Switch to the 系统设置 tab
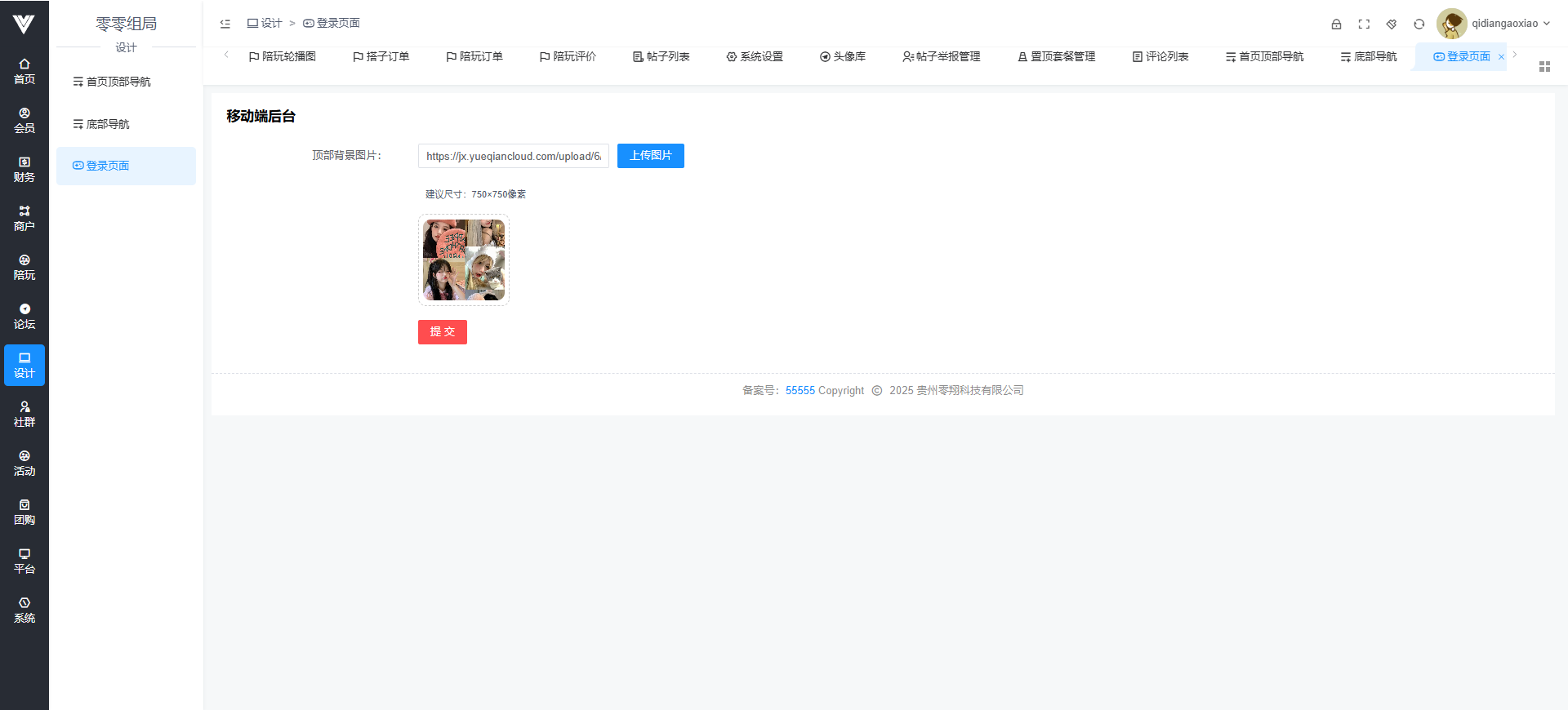This screenshot has height=710, width=1568. [x=755, y=57]
